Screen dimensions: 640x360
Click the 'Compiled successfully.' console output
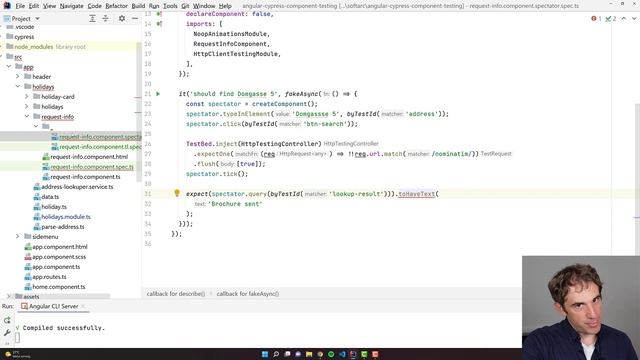[64, 328]
